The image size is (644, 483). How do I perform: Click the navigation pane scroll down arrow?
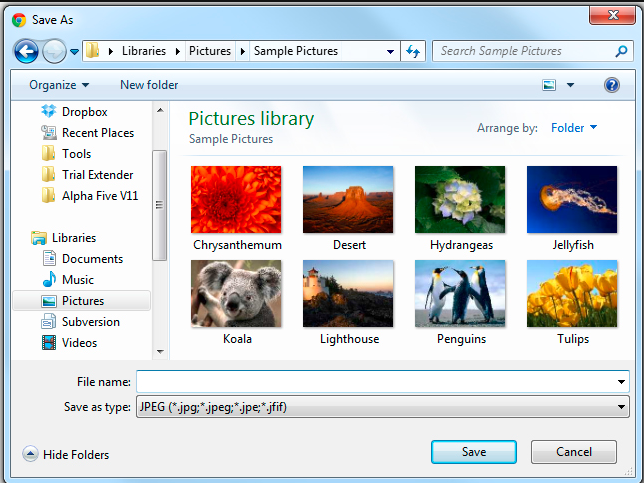pos(160,352)
